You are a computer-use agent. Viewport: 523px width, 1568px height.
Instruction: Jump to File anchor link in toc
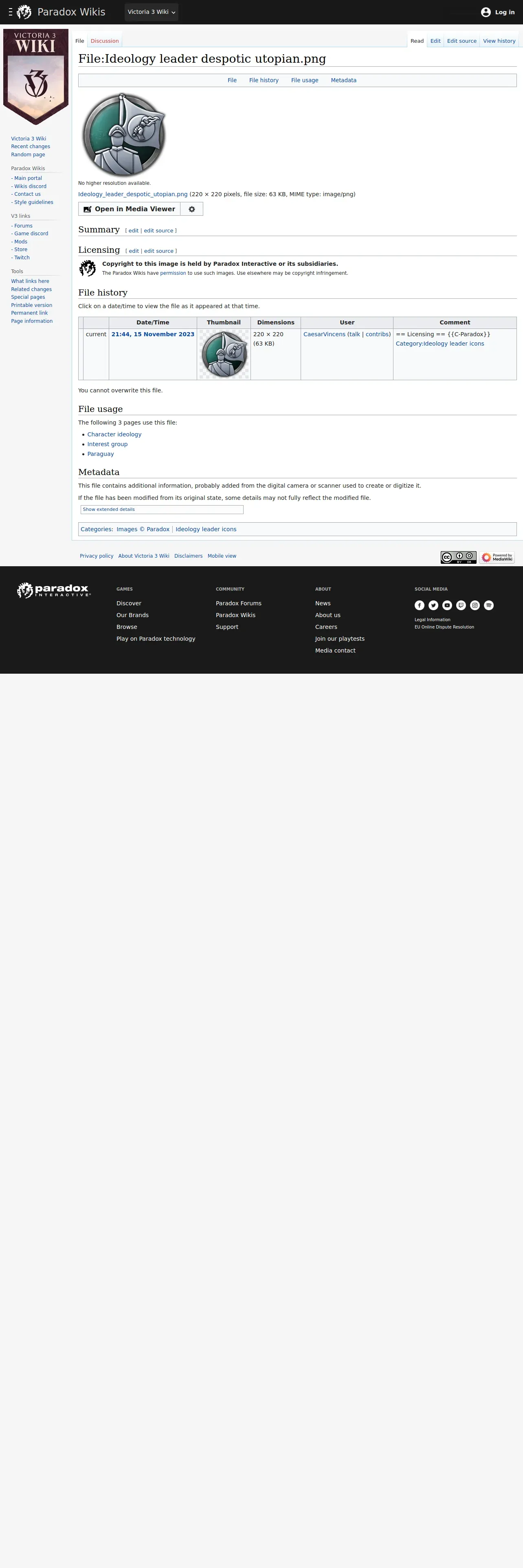(232, 80)
